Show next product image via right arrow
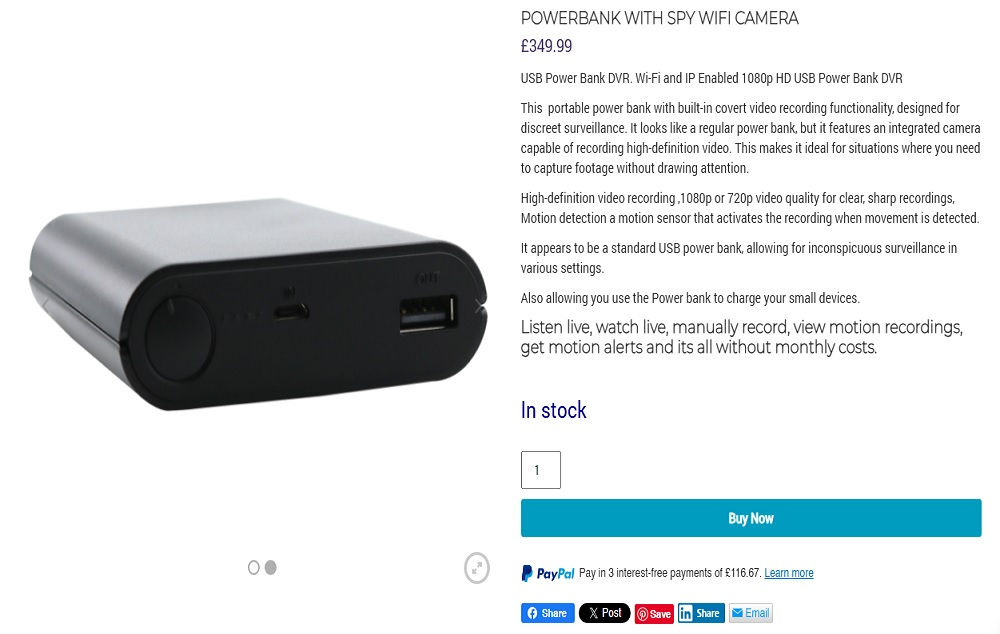This screenshot has width=1000, height=634. click(480, 307)
